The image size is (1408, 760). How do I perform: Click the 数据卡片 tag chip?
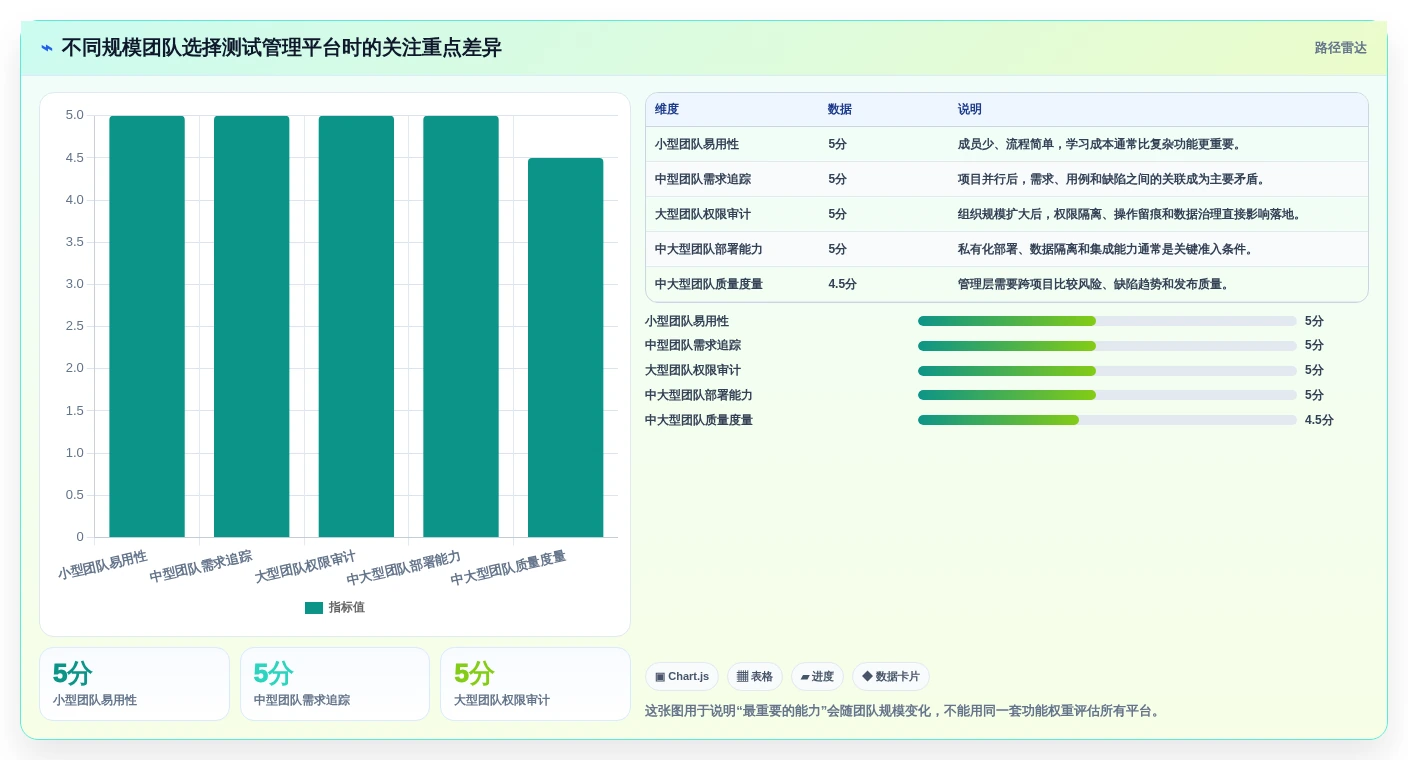(891, 677)
